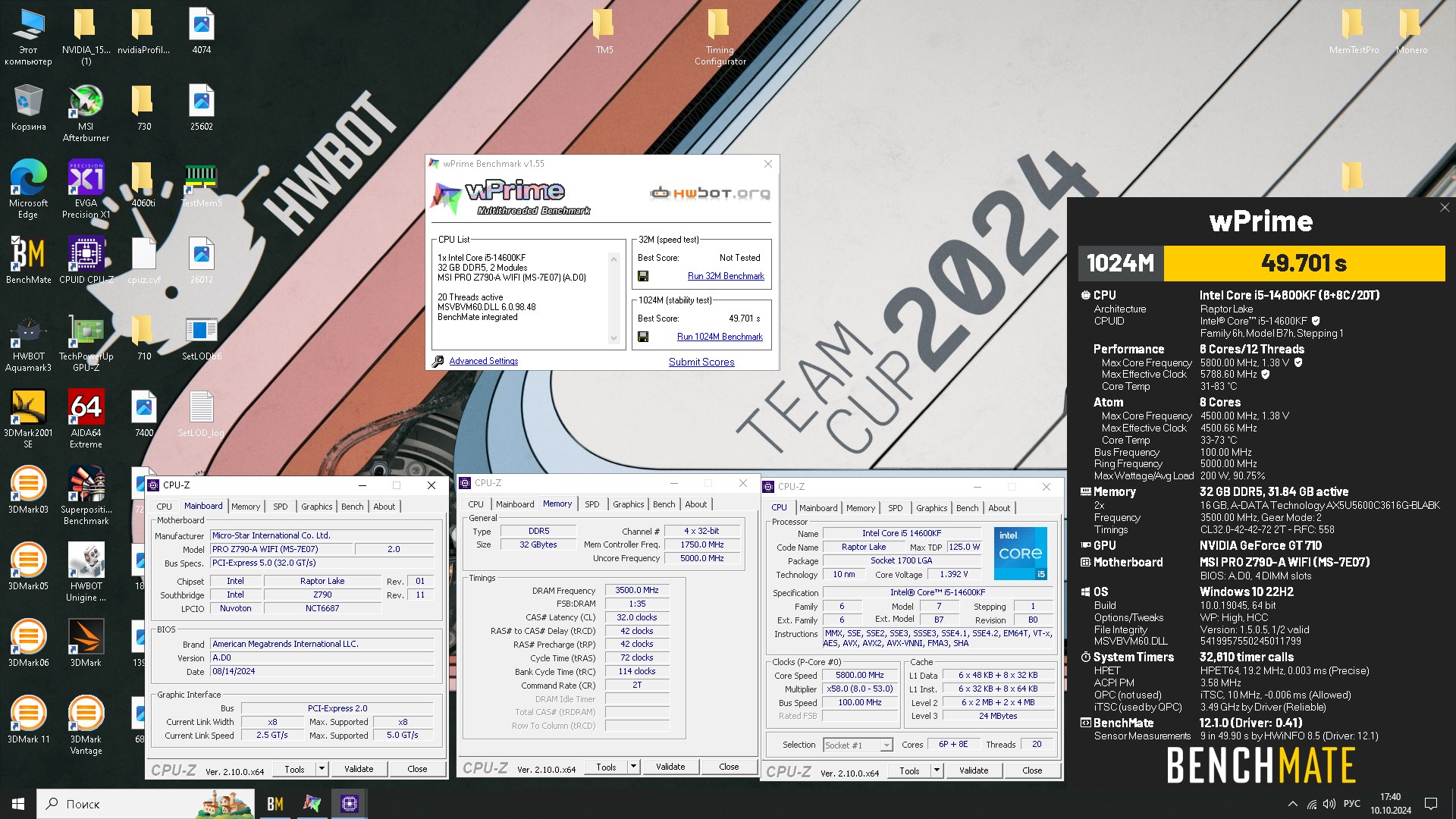Screen dimensions: 1456x819
Task: Open CPUID CPU-Z desktop shortcut
Action: tap(86, 259)
